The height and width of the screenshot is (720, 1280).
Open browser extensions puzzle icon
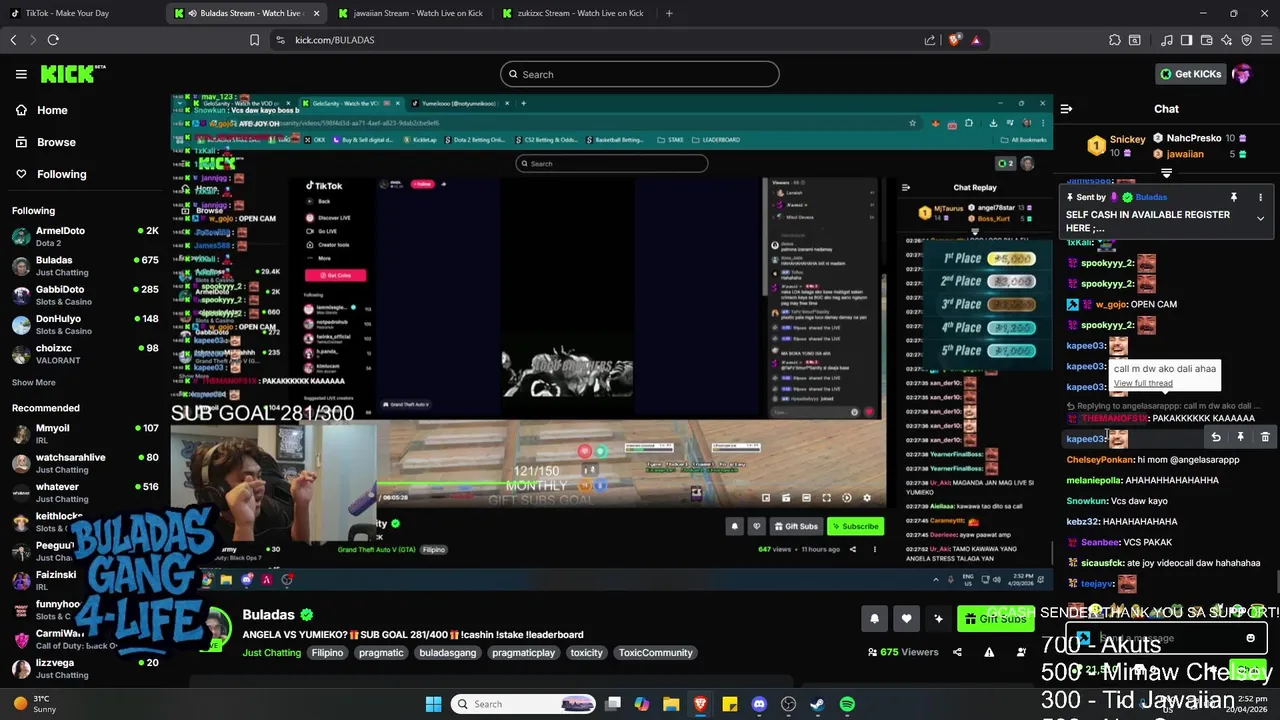point(1115,40)
